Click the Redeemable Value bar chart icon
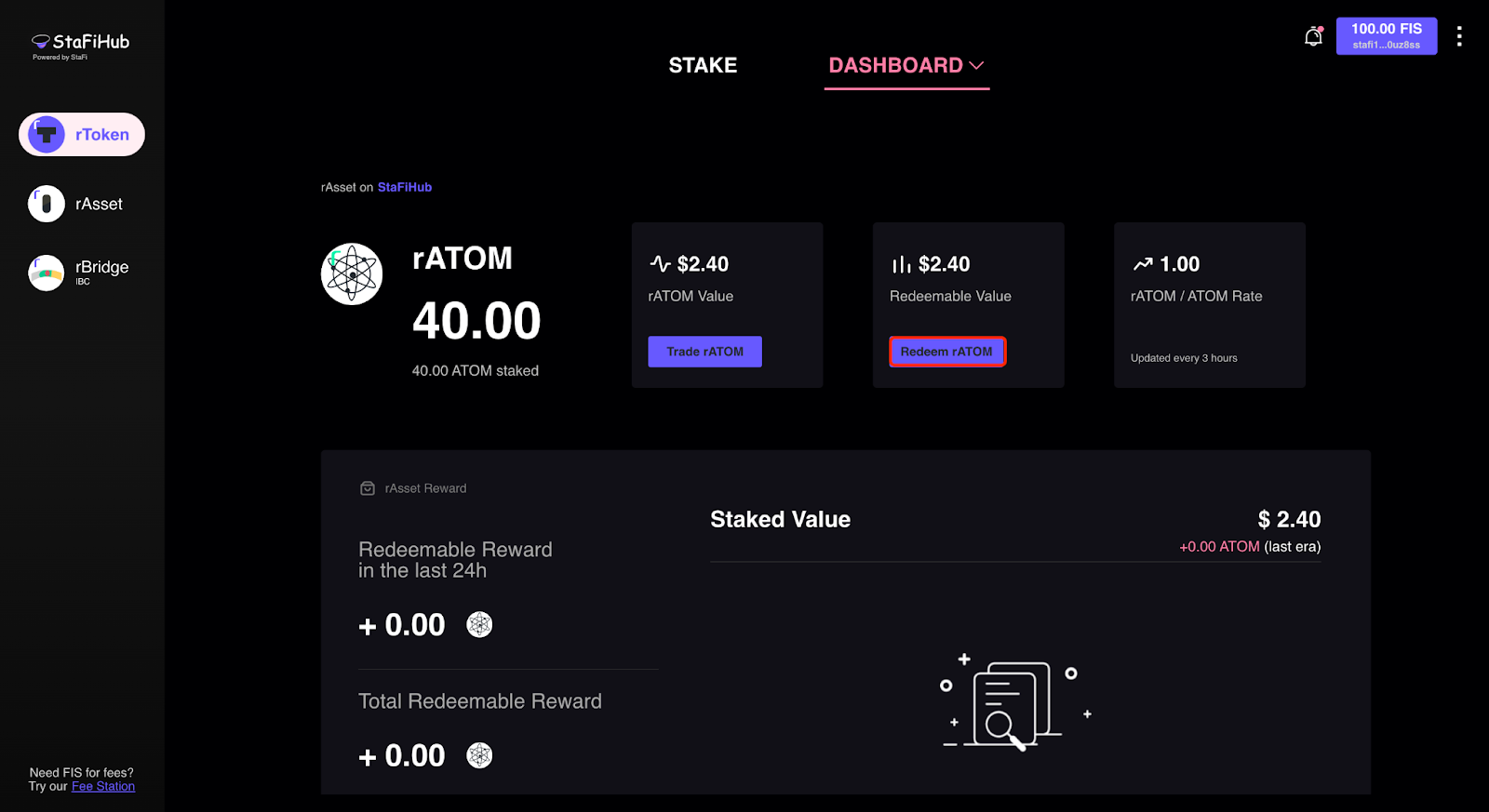This screenshot has height=812, width=1489. 901,265
